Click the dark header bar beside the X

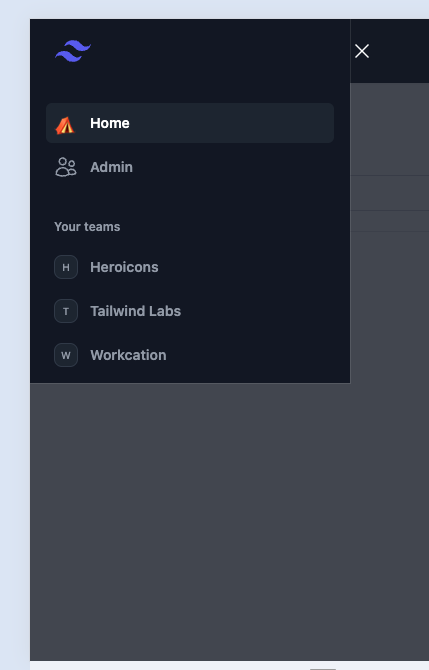click(x=402, y=51)
